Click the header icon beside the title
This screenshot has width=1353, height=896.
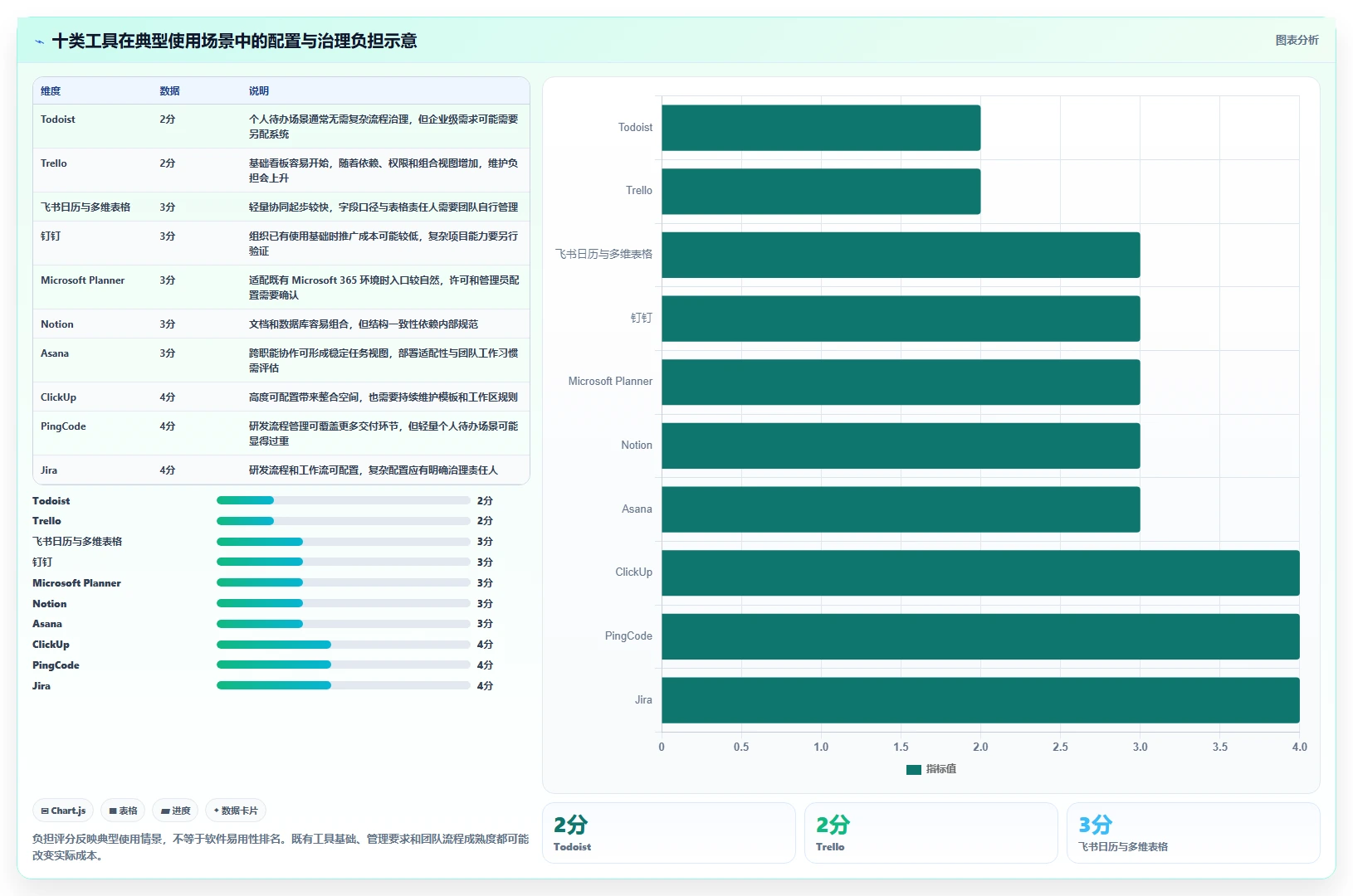39,41
